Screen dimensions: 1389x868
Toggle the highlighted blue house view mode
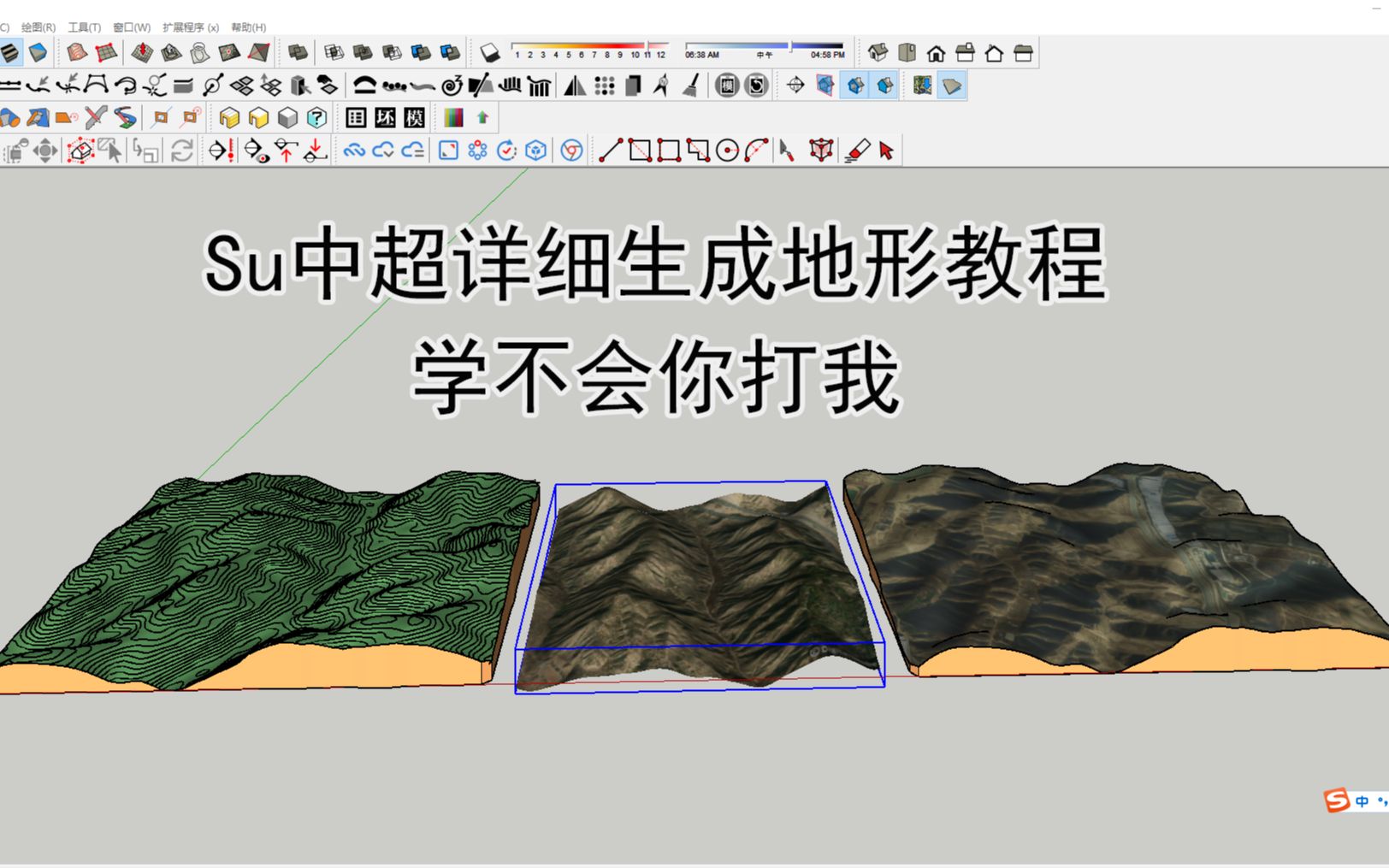point(855,86)
